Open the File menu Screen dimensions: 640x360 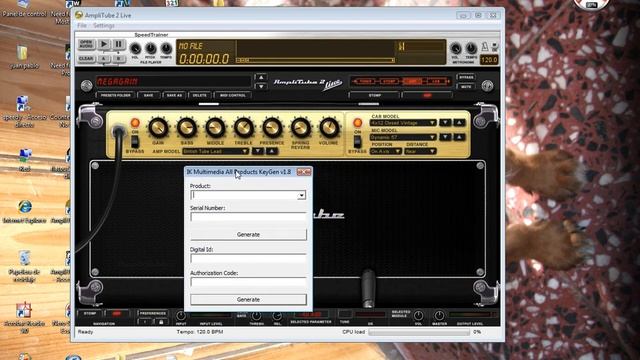click(x=82, y=25)
